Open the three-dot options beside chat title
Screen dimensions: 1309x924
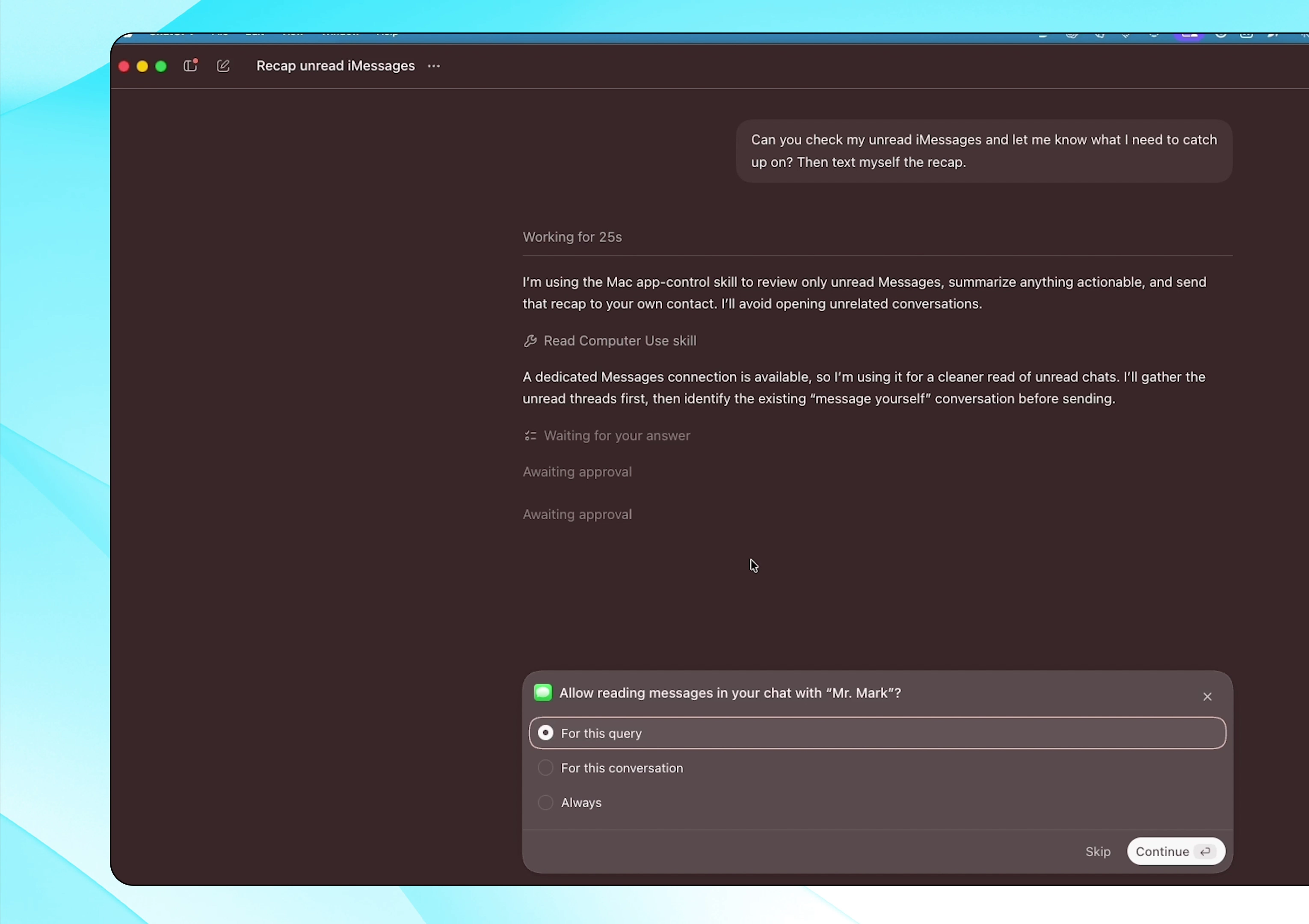(x=434, y=66)
